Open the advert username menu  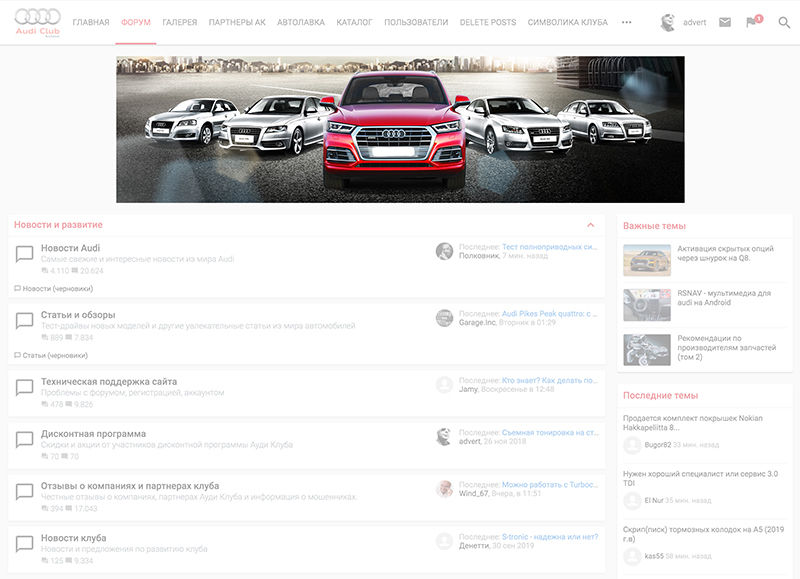[x=695, y=22]
